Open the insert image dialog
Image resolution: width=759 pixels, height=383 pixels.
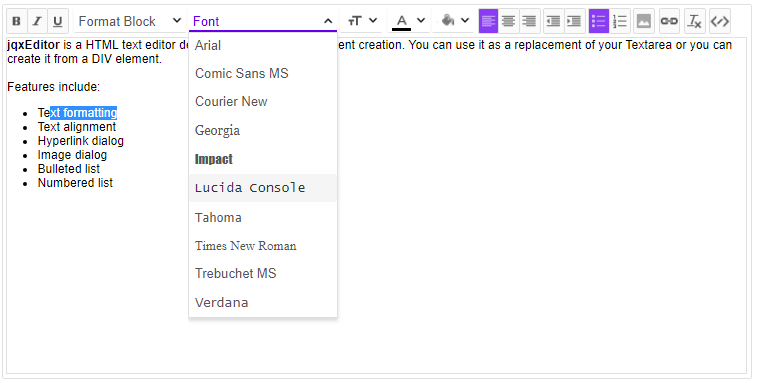click(644, 21)
